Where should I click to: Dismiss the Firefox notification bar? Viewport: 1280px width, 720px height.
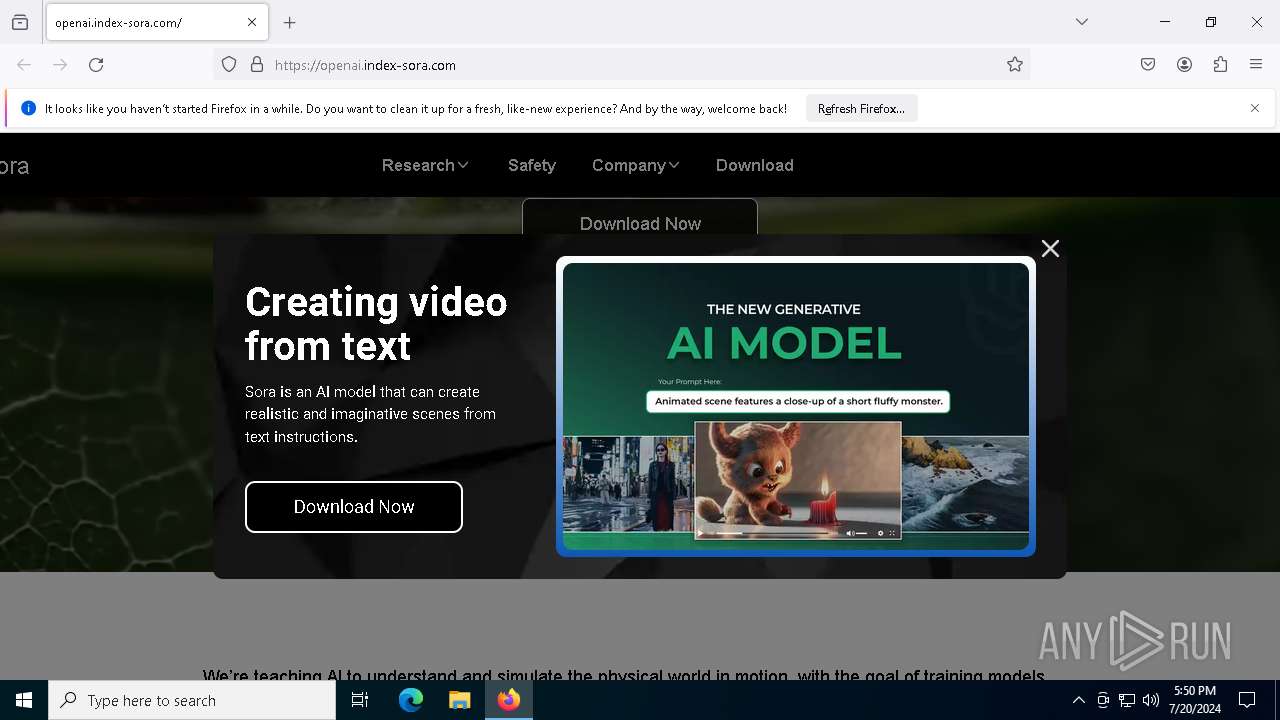click(1255, 108)
